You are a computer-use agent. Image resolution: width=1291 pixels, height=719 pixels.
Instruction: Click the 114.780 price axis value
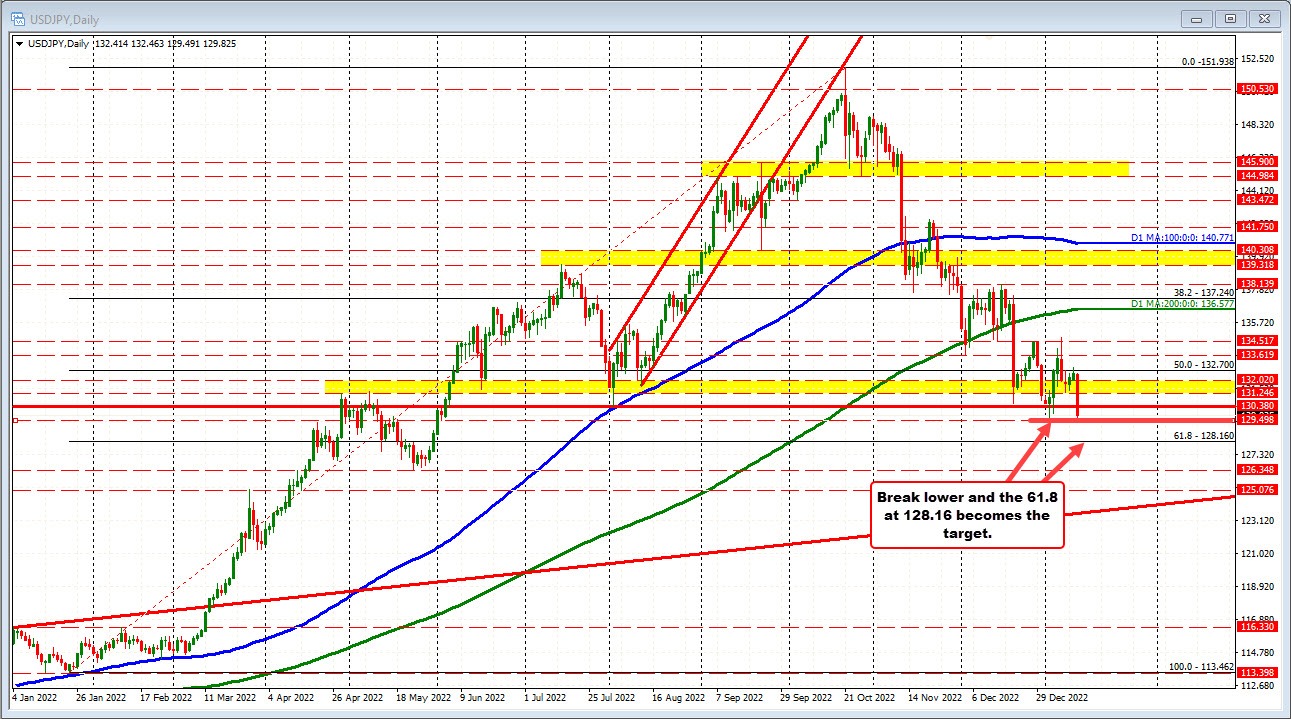coord(1258,652)
